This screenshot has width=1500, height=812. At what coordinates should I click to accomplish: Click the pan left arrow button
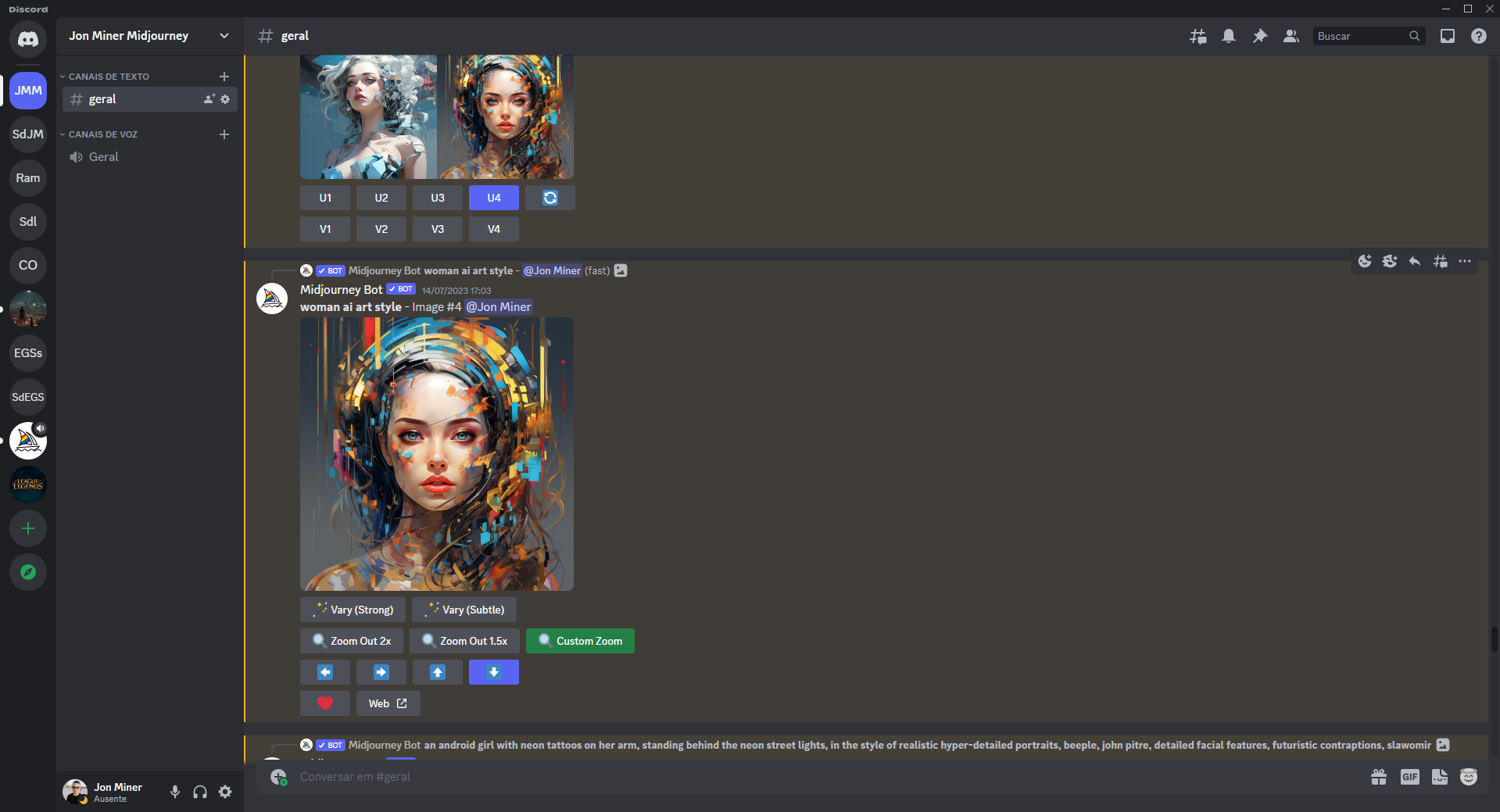pos(325,672)
